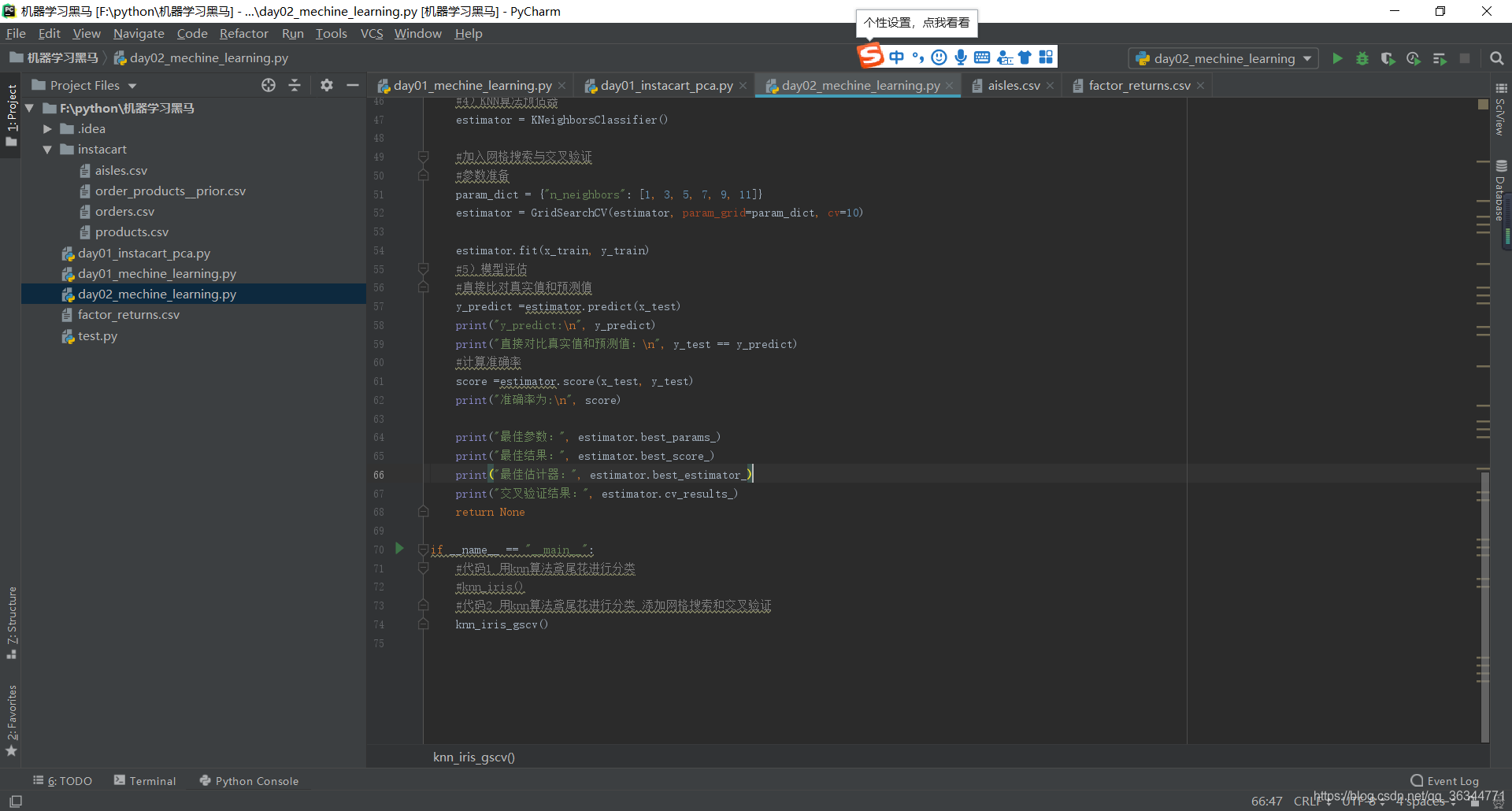The width and height of the screenshot is (1512, 811).
Task: Click the Scroll from Source target icon
Action: 269,85
